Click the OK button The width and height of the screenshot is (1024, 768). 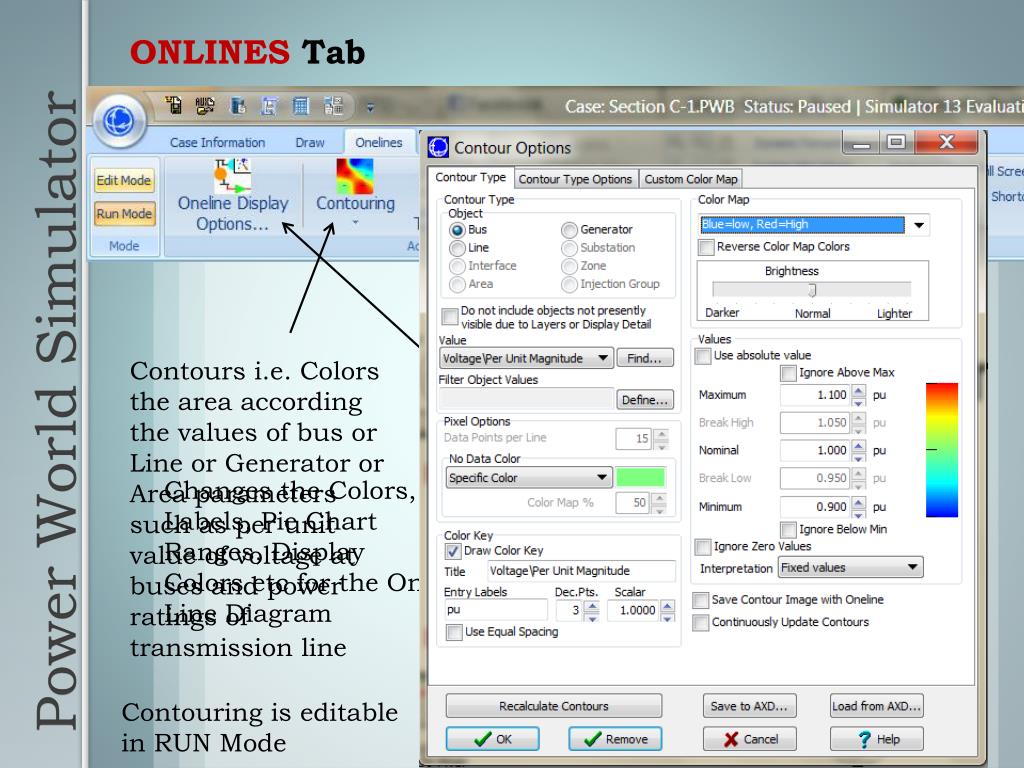(x=492, y=739)
